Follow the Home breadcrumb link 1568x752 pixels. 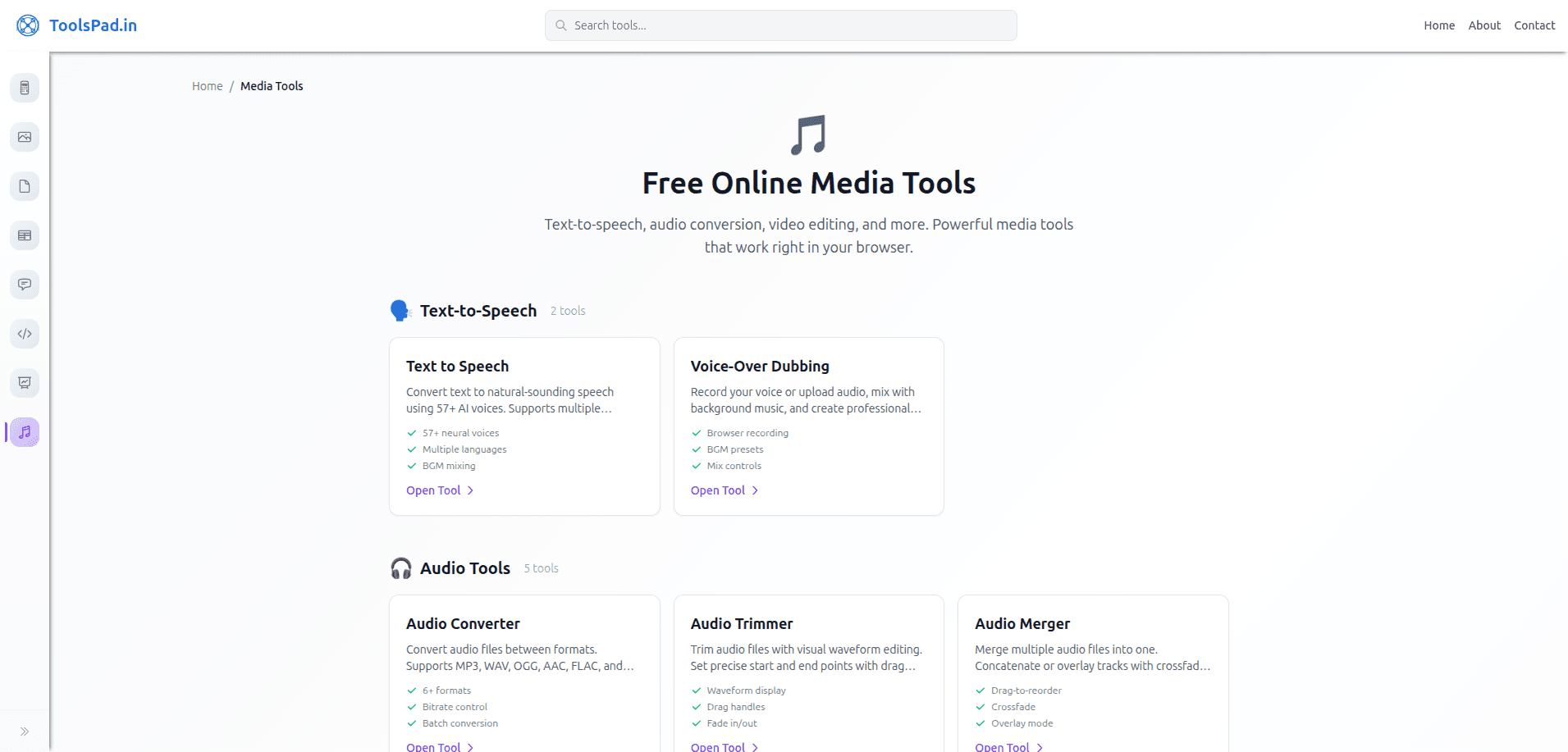click(207, 85)
